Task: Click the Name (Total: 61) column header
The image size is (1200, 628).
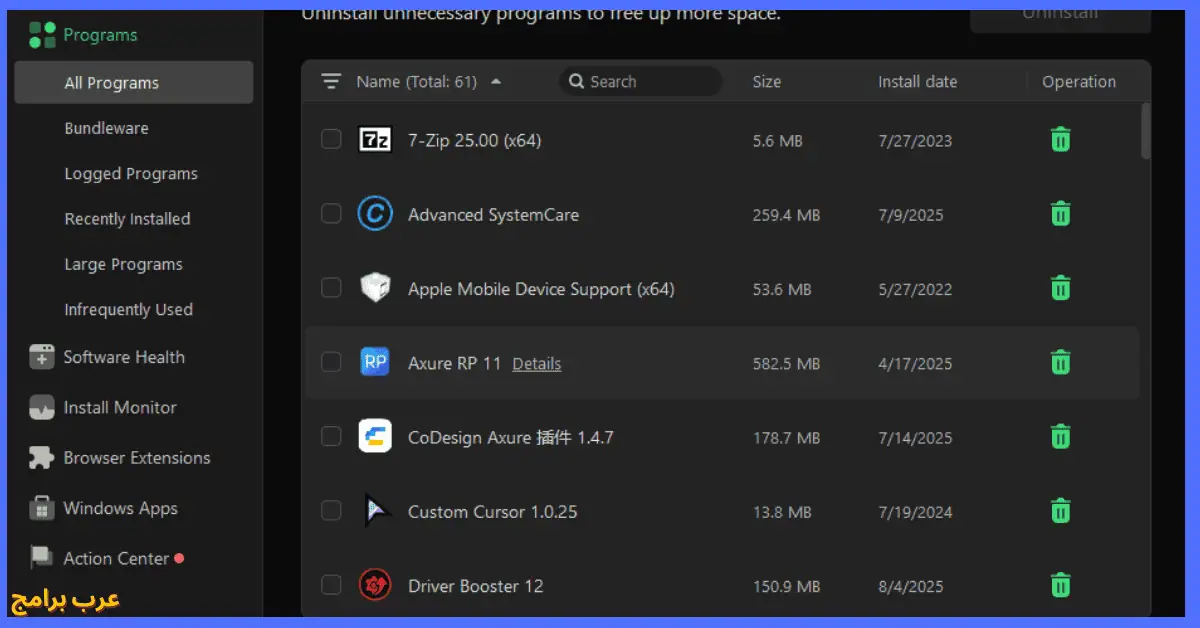Action: (x=417, y=82)
